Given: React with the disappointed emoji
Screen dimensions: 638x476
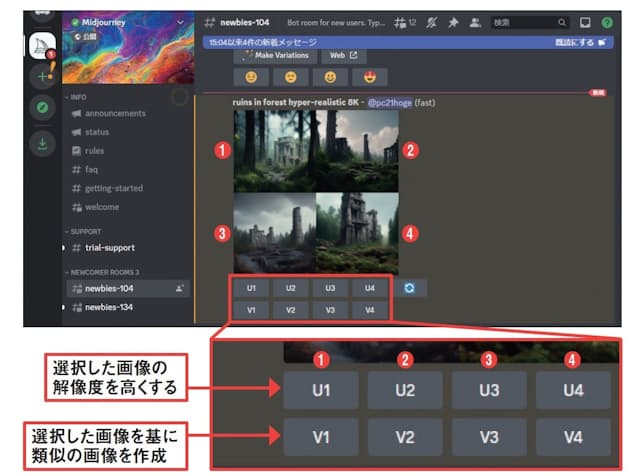Looking at the screenshot, I should click(291, 77).
